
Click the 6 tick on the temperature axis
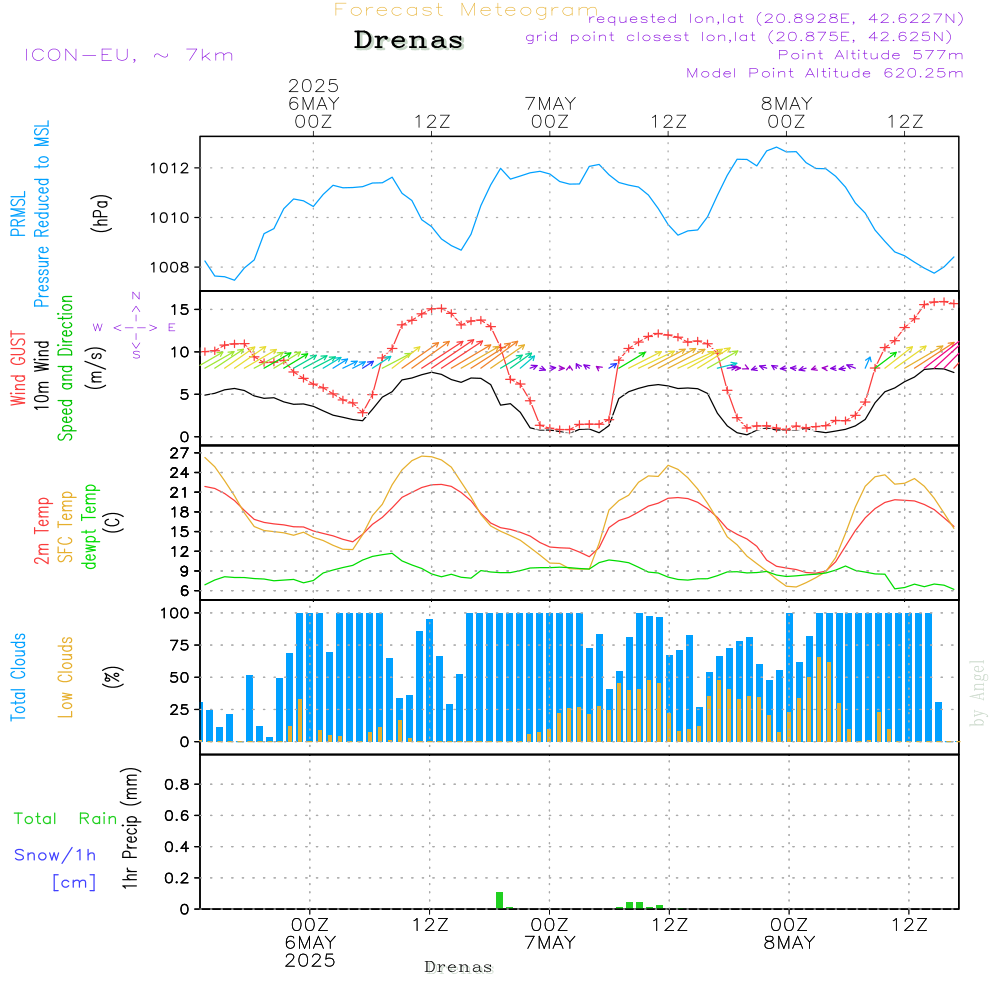point(184,591)
